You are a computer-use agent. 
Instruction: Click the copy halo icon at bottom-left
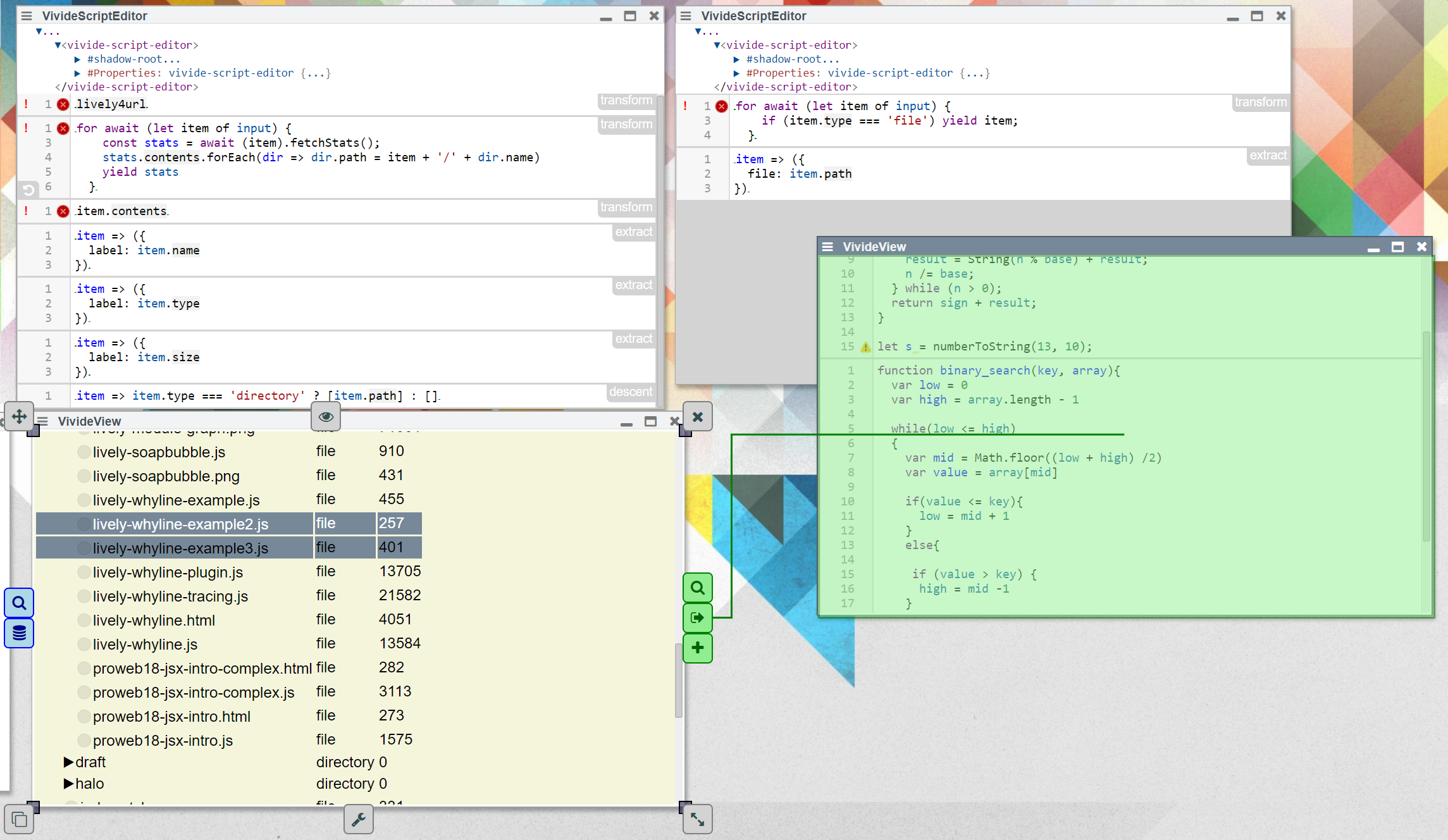point(19,820)
